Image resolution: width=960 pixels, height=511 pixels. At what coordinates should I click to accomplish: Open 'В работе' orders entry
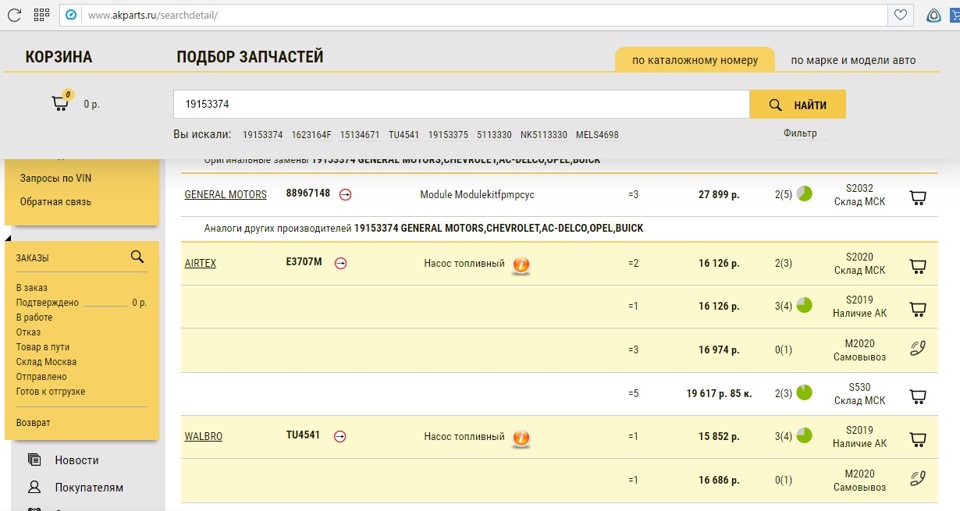(x=34, y=317)
